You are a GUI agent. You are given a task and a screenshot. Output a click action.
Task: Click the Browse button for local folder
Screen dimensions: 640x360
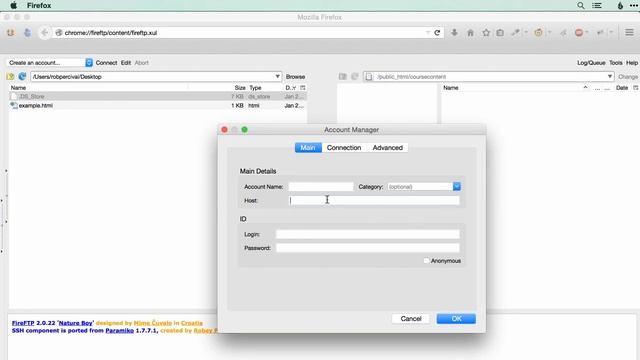[296, 77]
